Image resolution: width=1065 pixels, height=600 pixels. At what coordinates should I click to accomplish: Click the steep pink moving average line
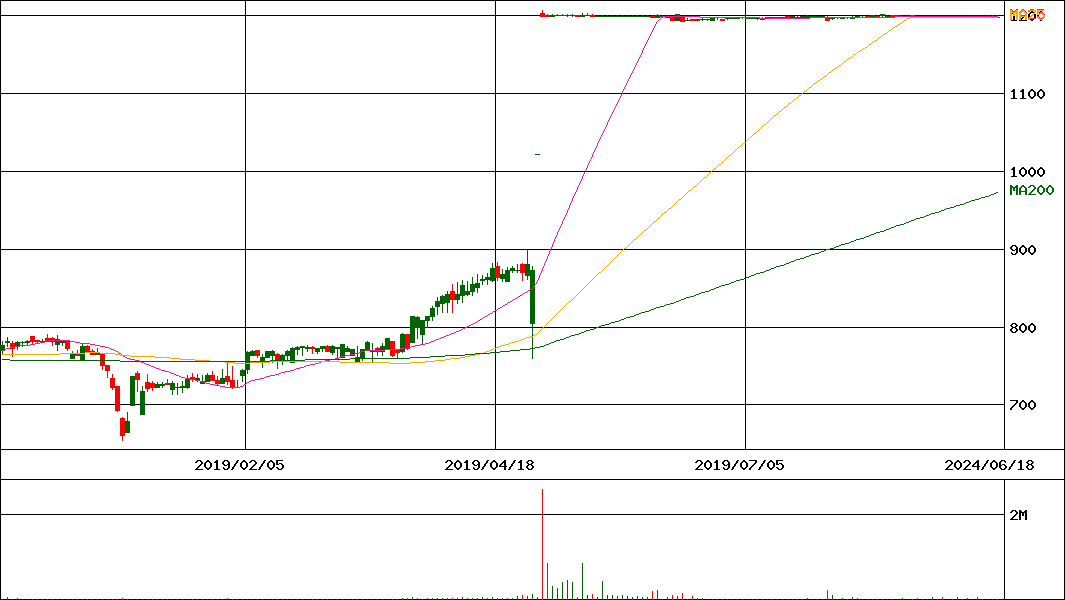600,150
